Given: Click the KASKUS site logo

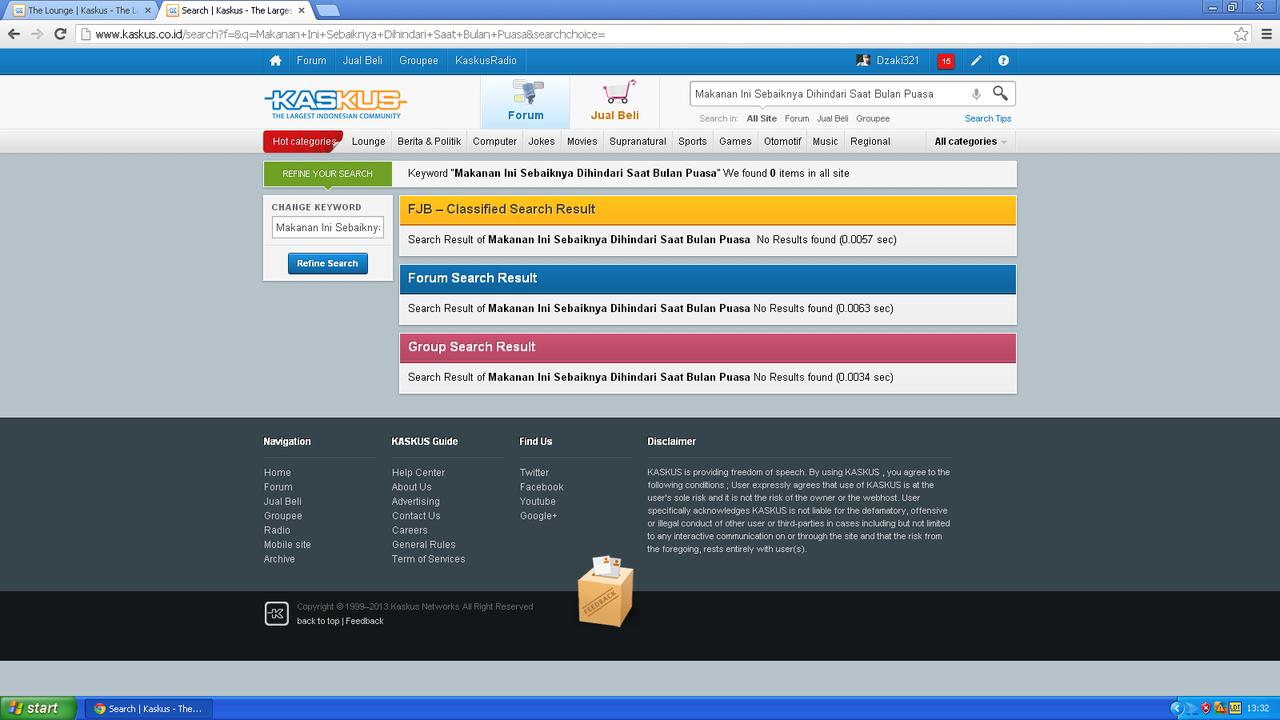Looking at the screenshot, I should [x=335, y=103].
